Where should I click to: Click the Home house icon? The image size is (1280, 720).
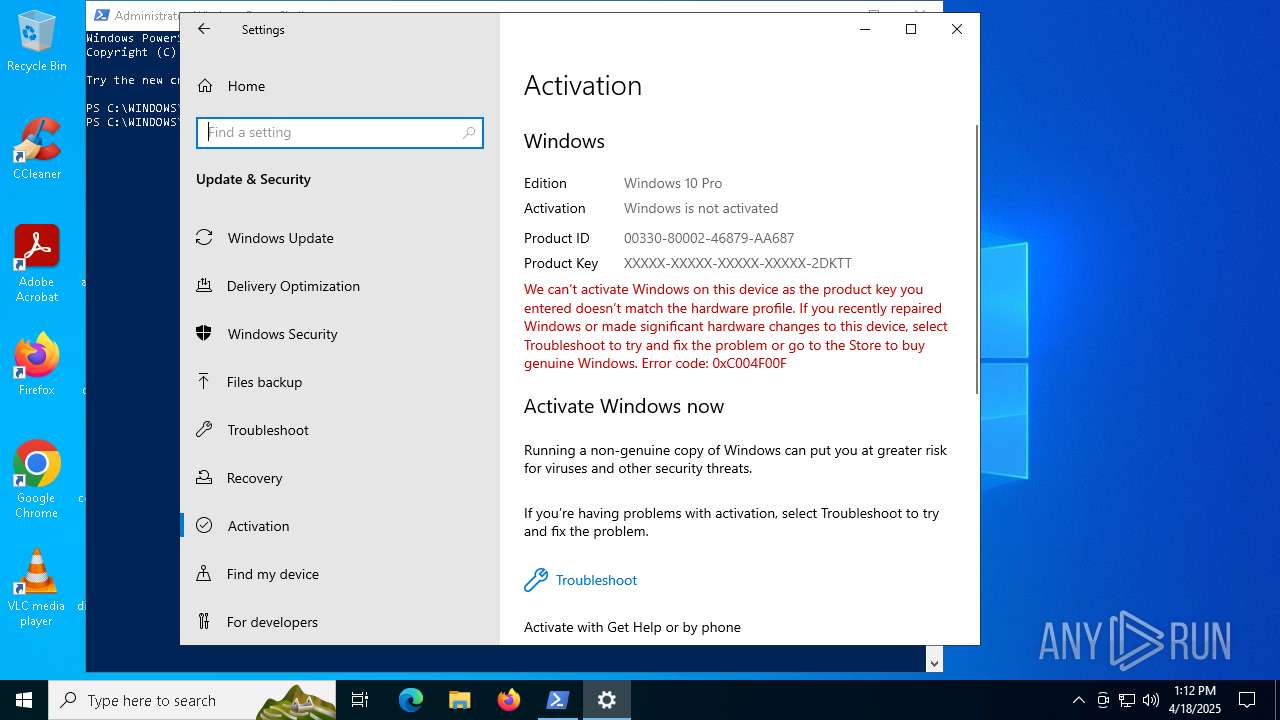pyautogui.click(x=204, y=86)
